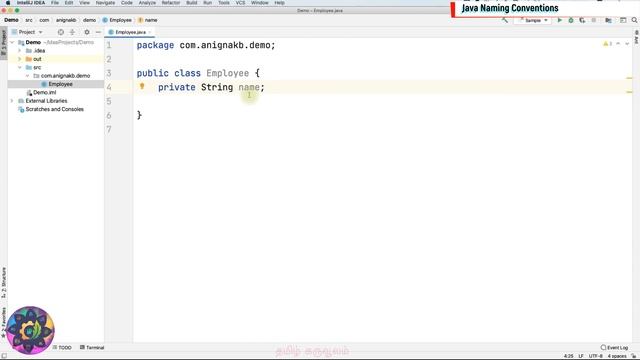Screen dimensions: 640x360
Task: Close the Employee.java editor tab
Action: point(150,32)
